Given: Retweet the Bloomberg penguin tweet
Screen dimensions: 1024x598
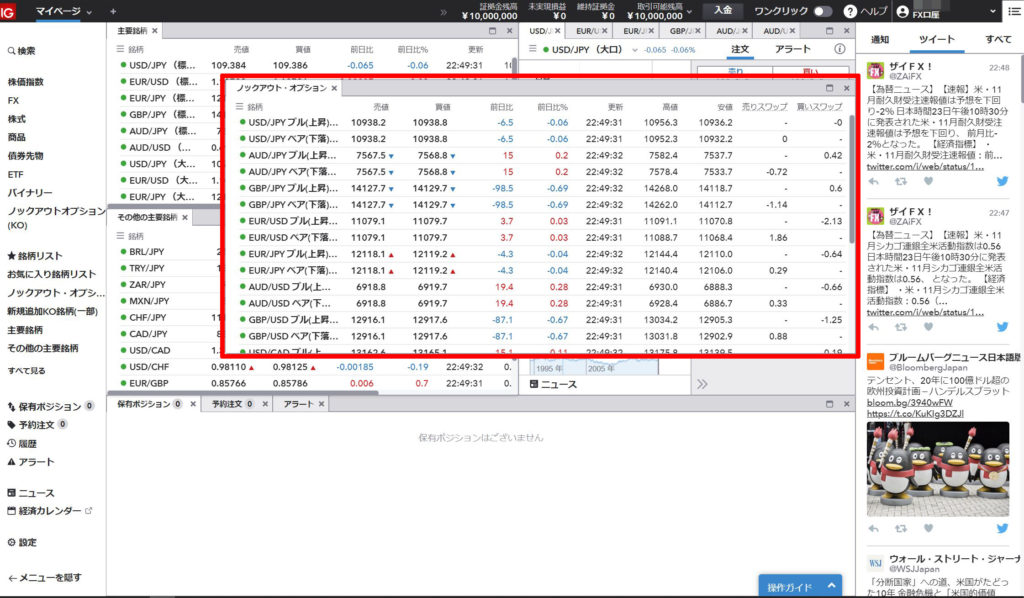Looking at the screenshot, I should pos(901,528).
